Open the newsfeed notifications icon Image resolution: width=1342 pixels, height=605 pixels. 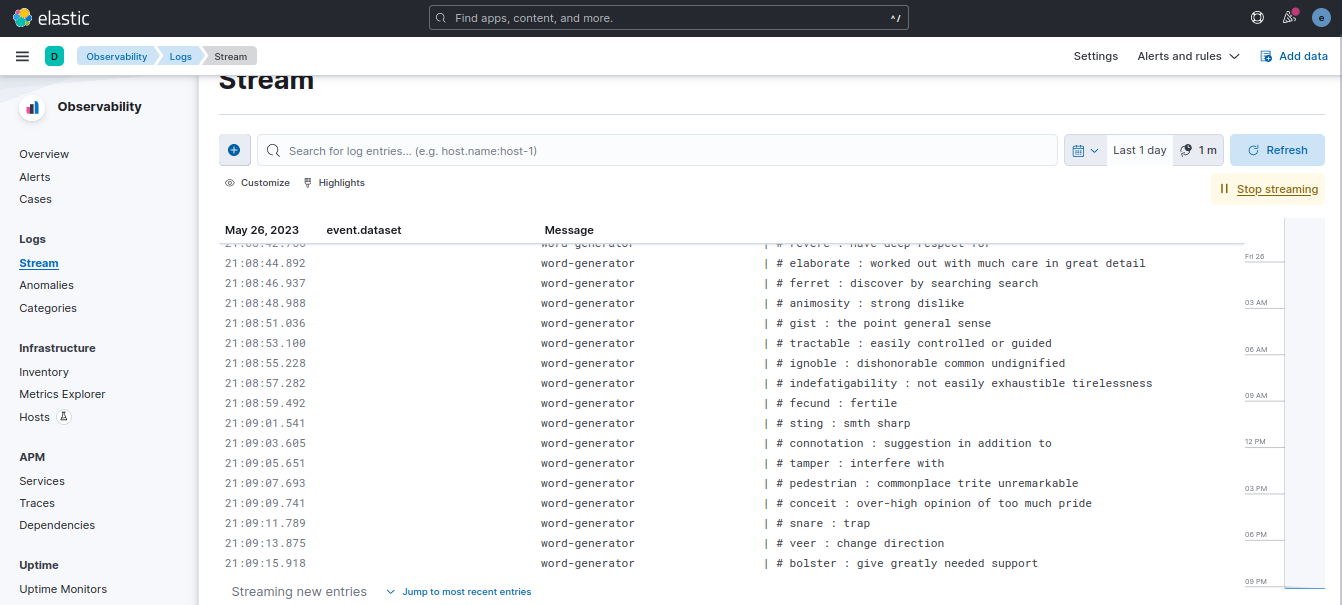(1289, 18)
